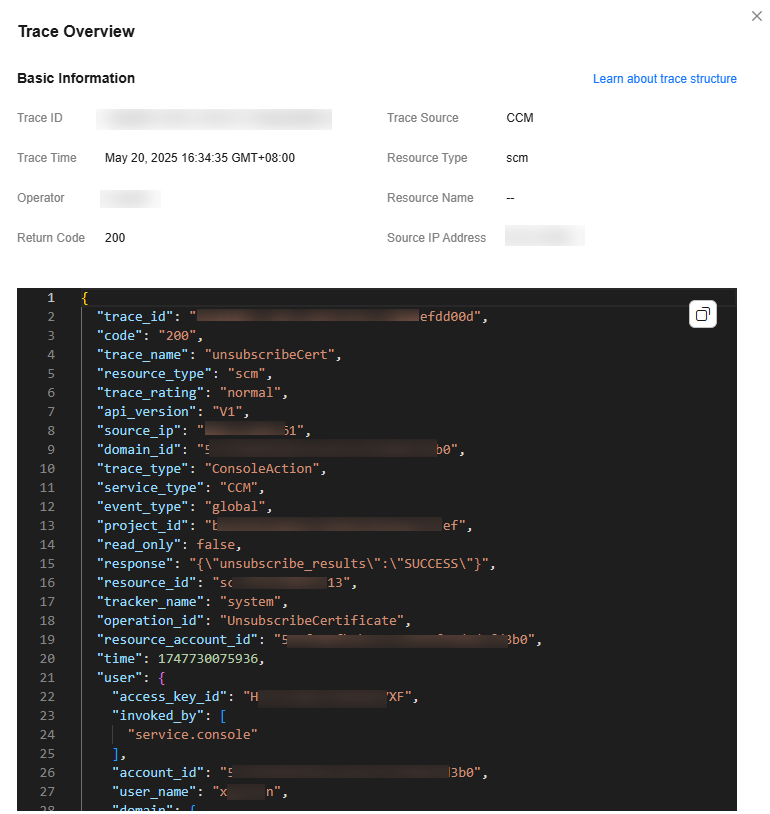This screenshot has width=770, height=814.
Task: Click the Return Code value 200
Action: [x=115, y=238]
